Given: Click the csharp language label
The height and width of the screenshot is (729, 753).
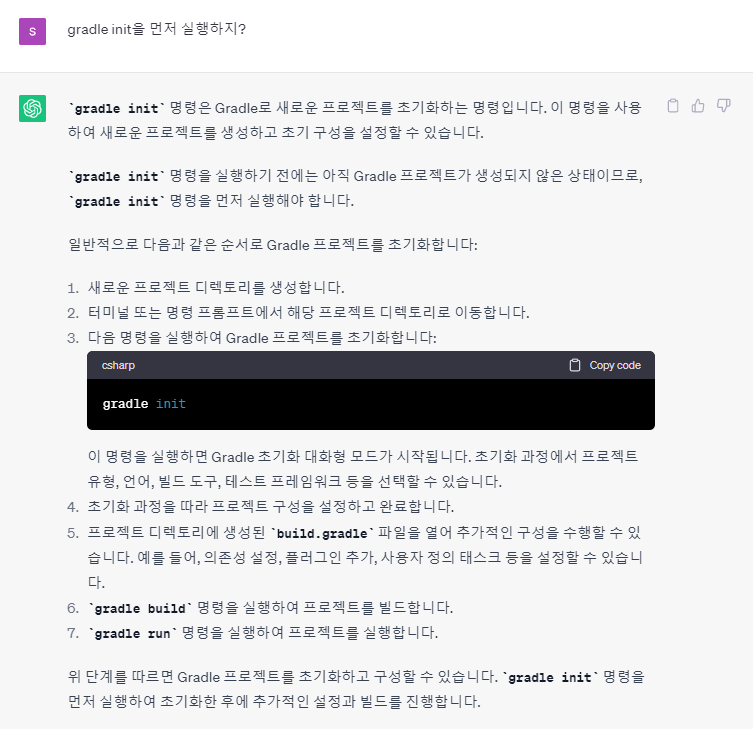Looking at the screenshot, I should pos(118,365).
